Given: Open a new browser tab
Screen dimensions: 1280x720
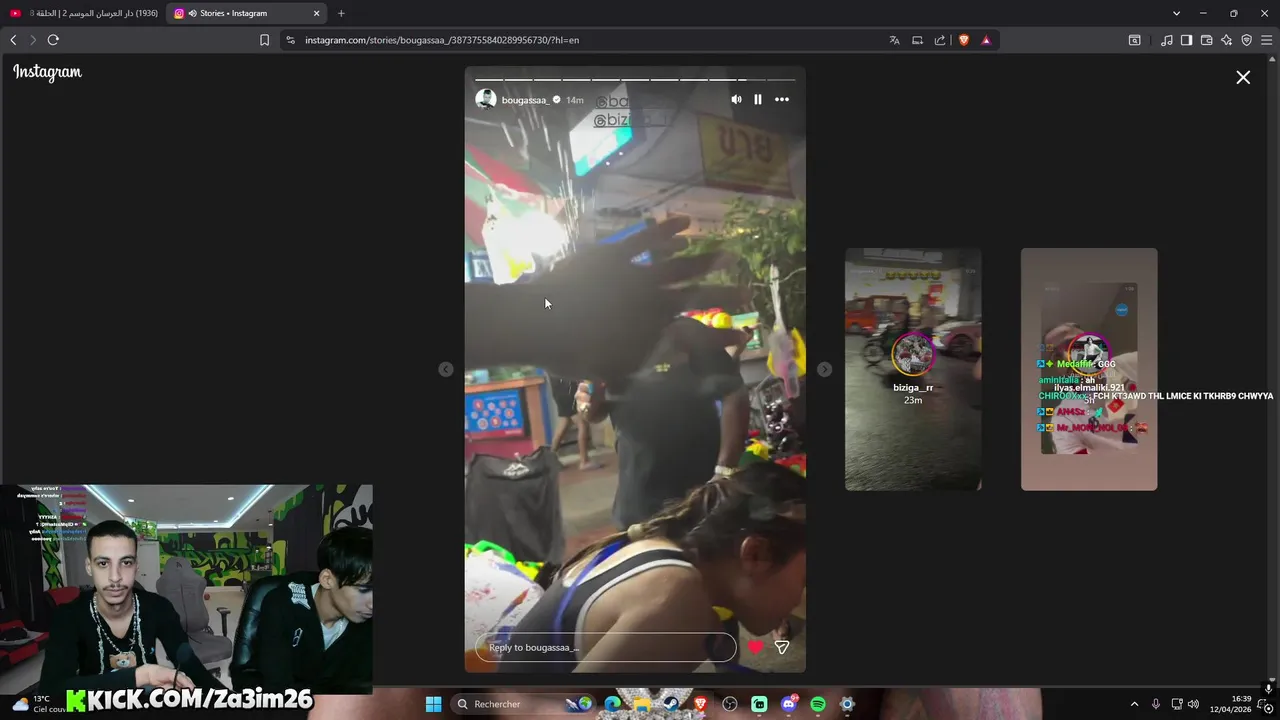Looking at the screenshot, I should click(341, 13).
